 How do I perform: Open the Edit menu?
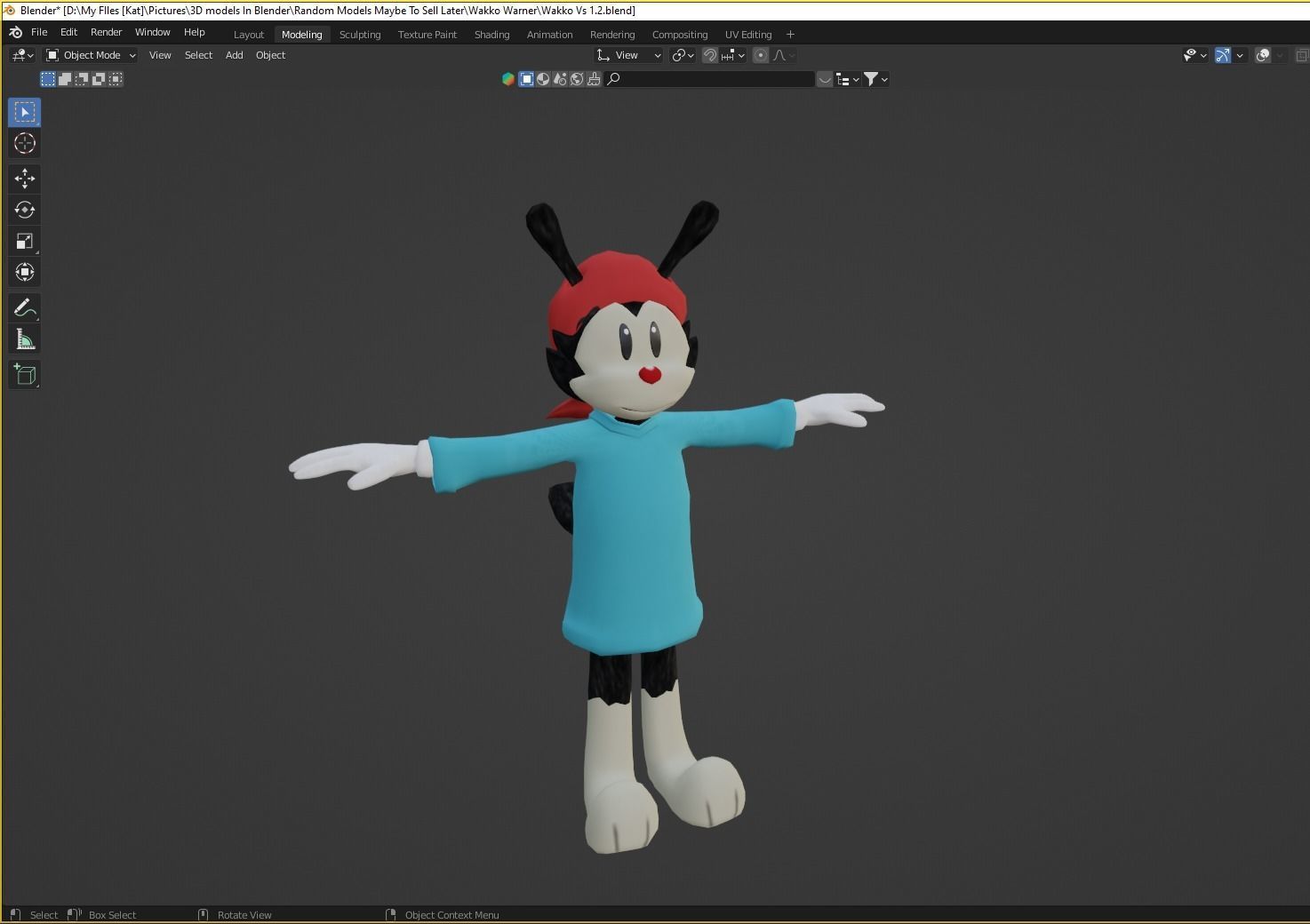coord(68,32)
